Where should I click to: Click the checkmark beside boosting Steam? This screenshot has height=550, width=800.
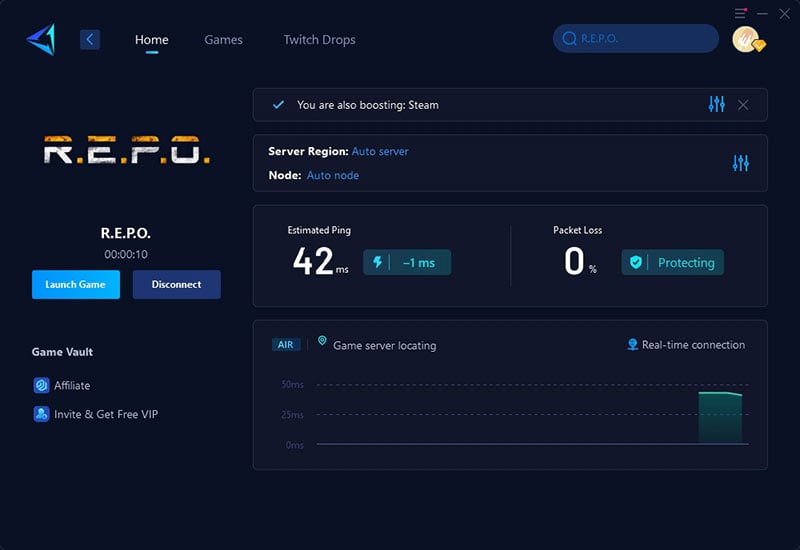coord(278,105)
